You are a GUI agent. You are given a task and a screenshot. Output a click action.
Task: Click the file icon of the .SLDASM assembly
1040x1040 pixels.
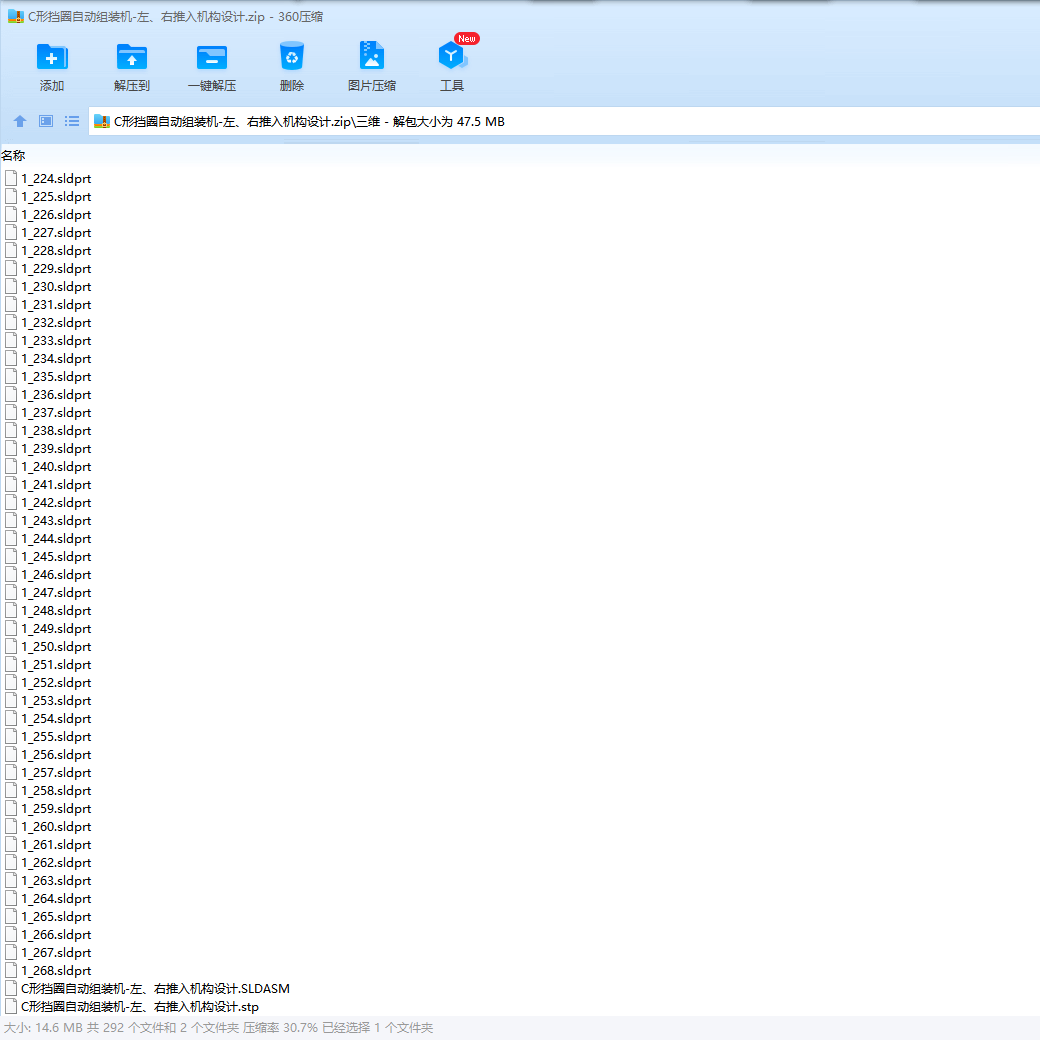[x=11, y=988]
